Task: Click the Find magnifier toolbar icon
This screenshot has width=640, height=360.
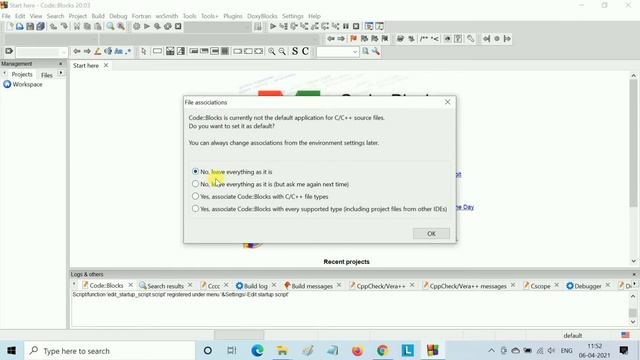Action: (x=110, y=27)
